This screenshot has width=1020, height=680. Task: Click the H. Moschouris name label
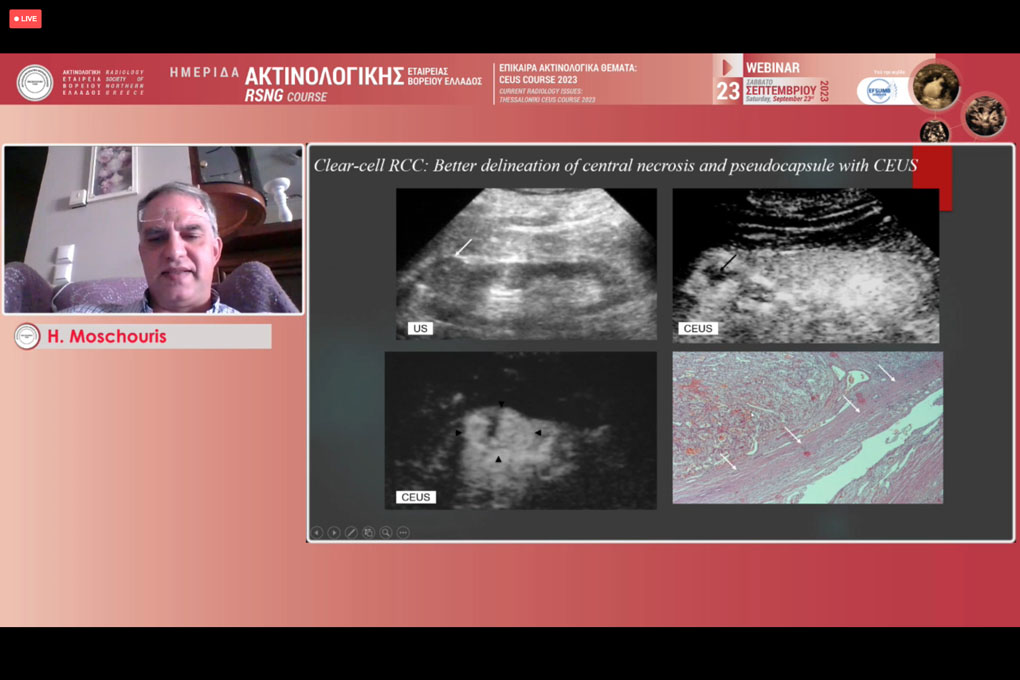(106, 337)
